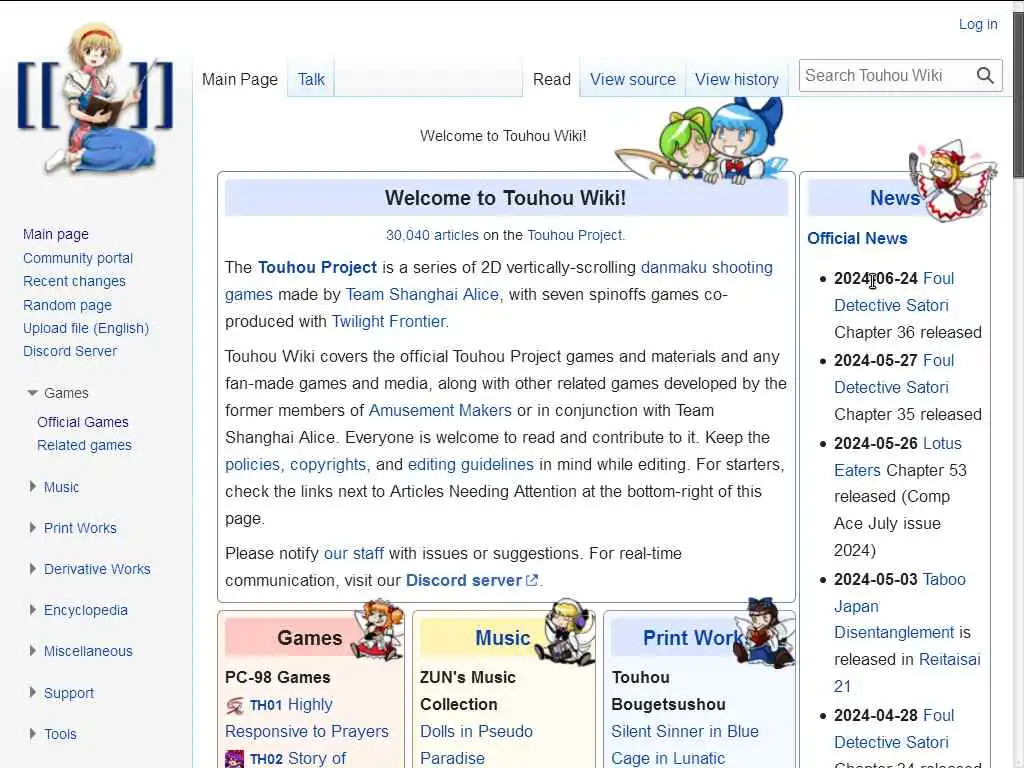The height and width of the screenshot is (768, 1024).
Task: Click the external link icon after Discord server
Action: coord(532,580)
